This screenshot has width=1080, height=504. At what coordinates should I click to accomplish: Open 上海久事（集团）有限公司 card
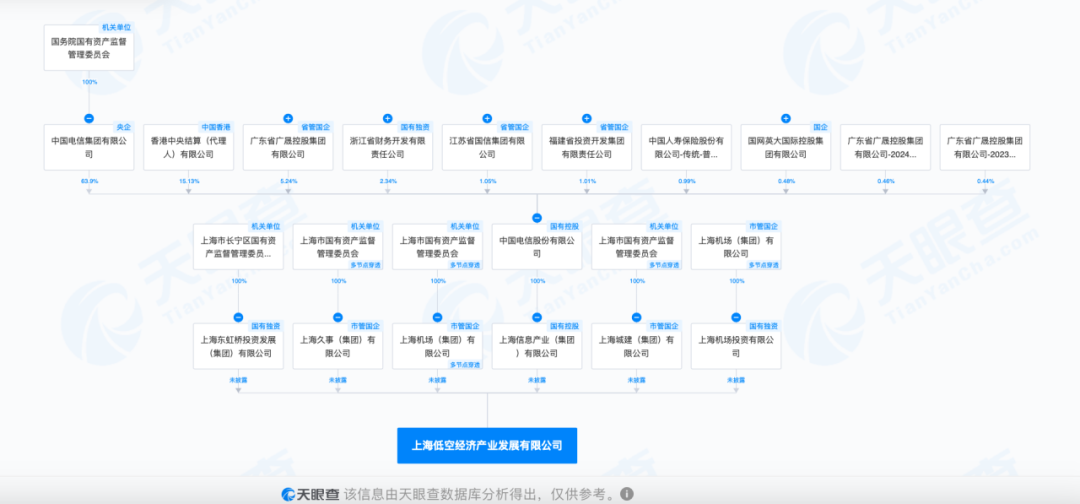[x=338, y=346]
